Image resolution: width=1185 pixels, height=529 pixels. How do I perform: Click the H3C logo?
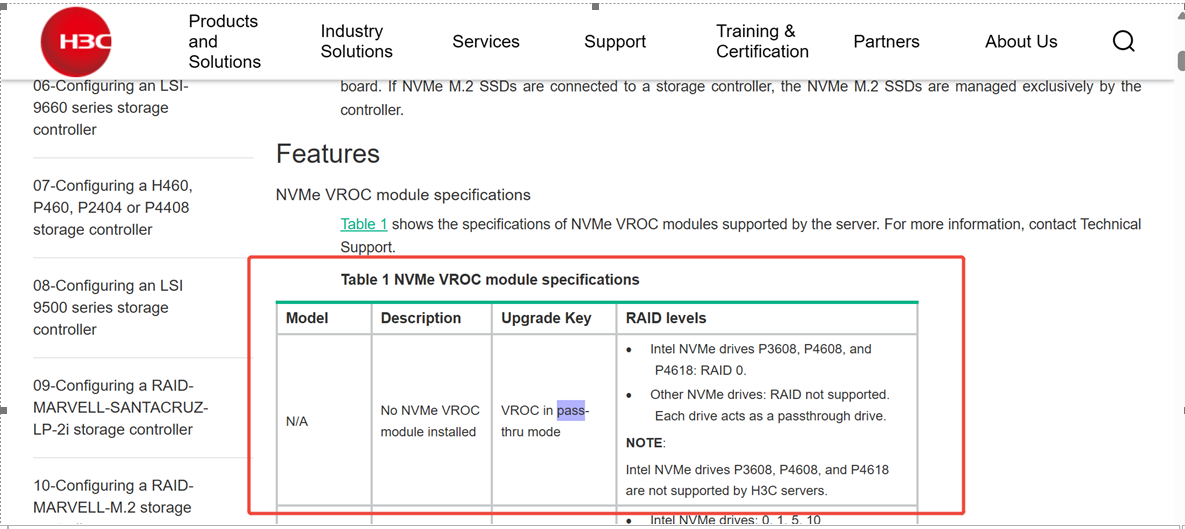pyautogui.click(x=76, y=42)
